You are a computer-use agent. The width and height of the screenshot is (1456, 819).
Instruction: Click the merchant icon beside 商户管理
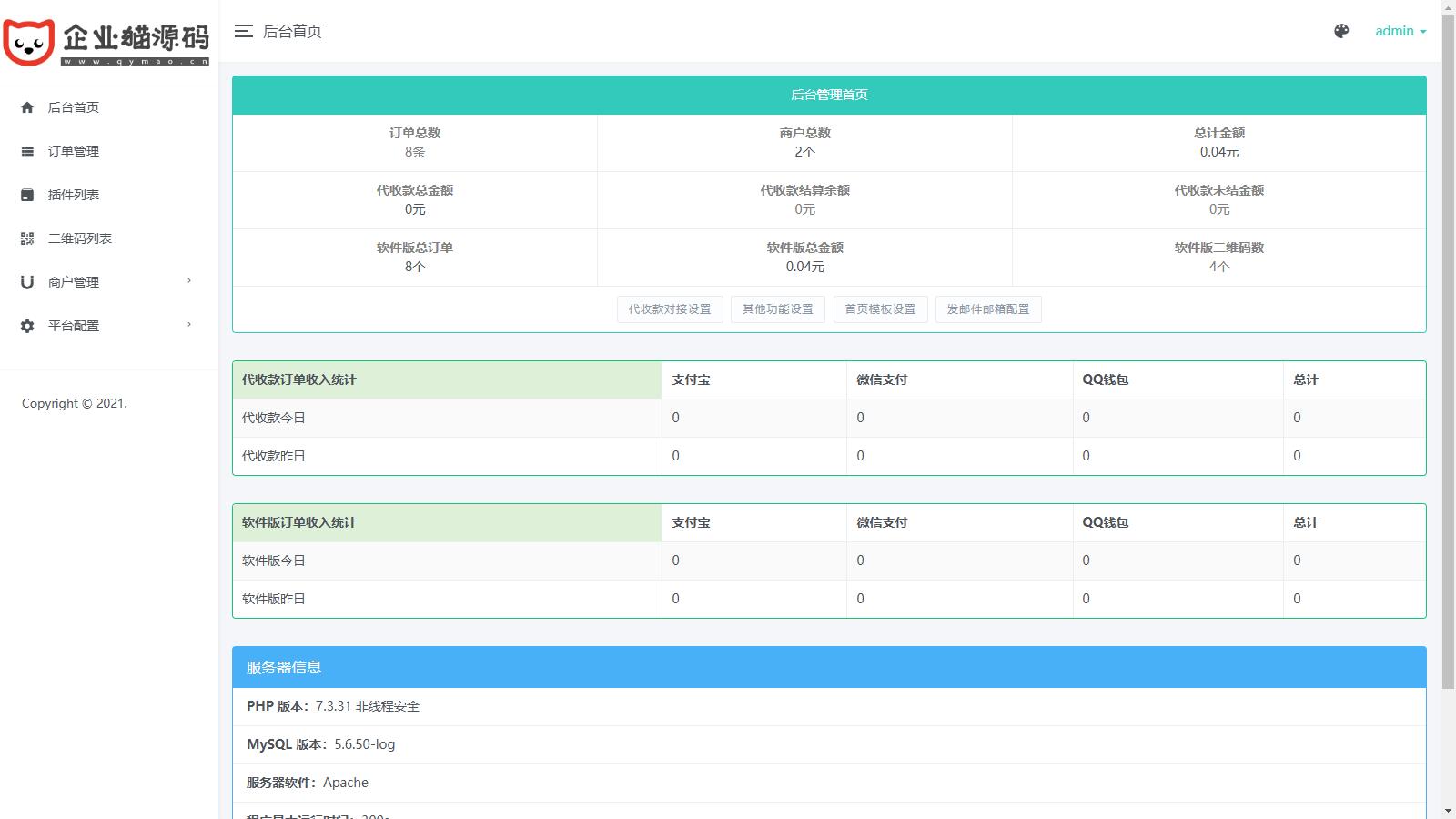[27, 282]
